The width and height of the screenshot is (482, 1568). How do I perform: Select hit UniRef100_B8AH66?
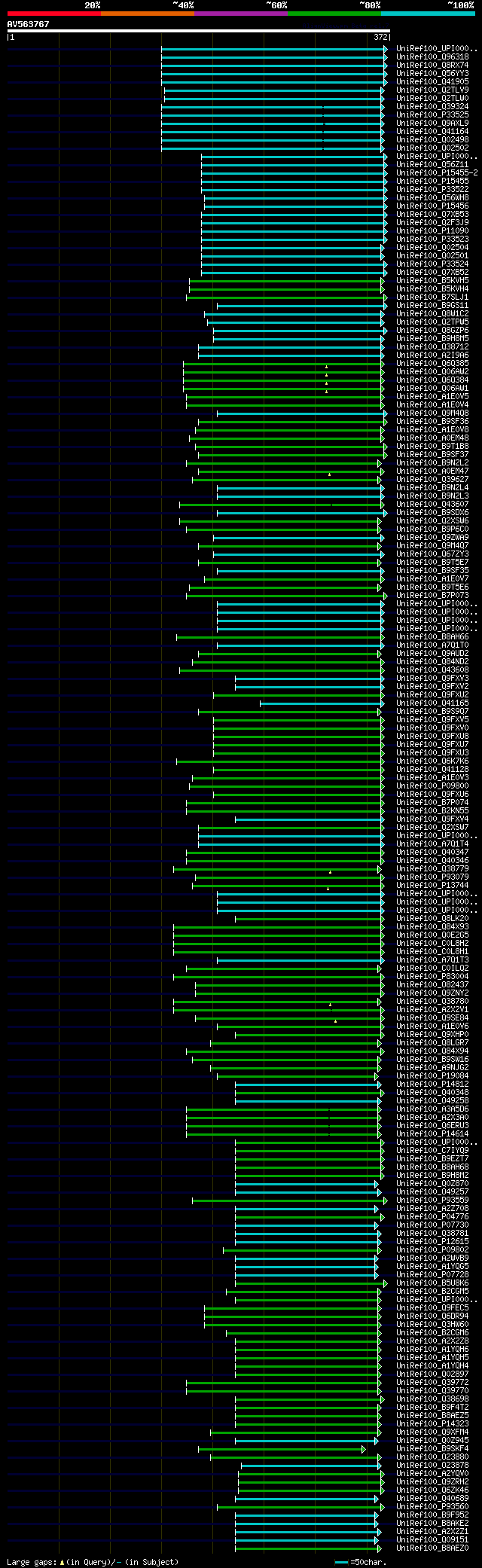coord(432,636)
